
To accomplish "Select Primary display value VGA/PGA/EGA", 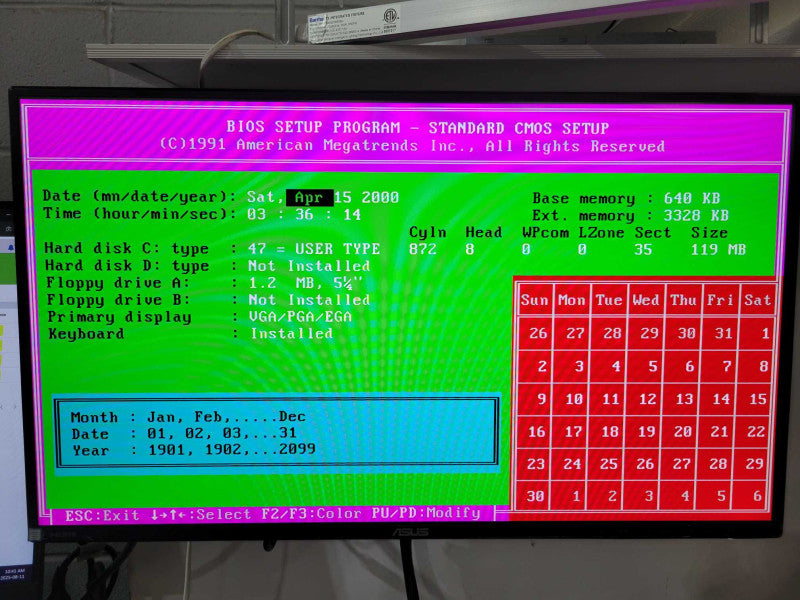I will (301, 317).
